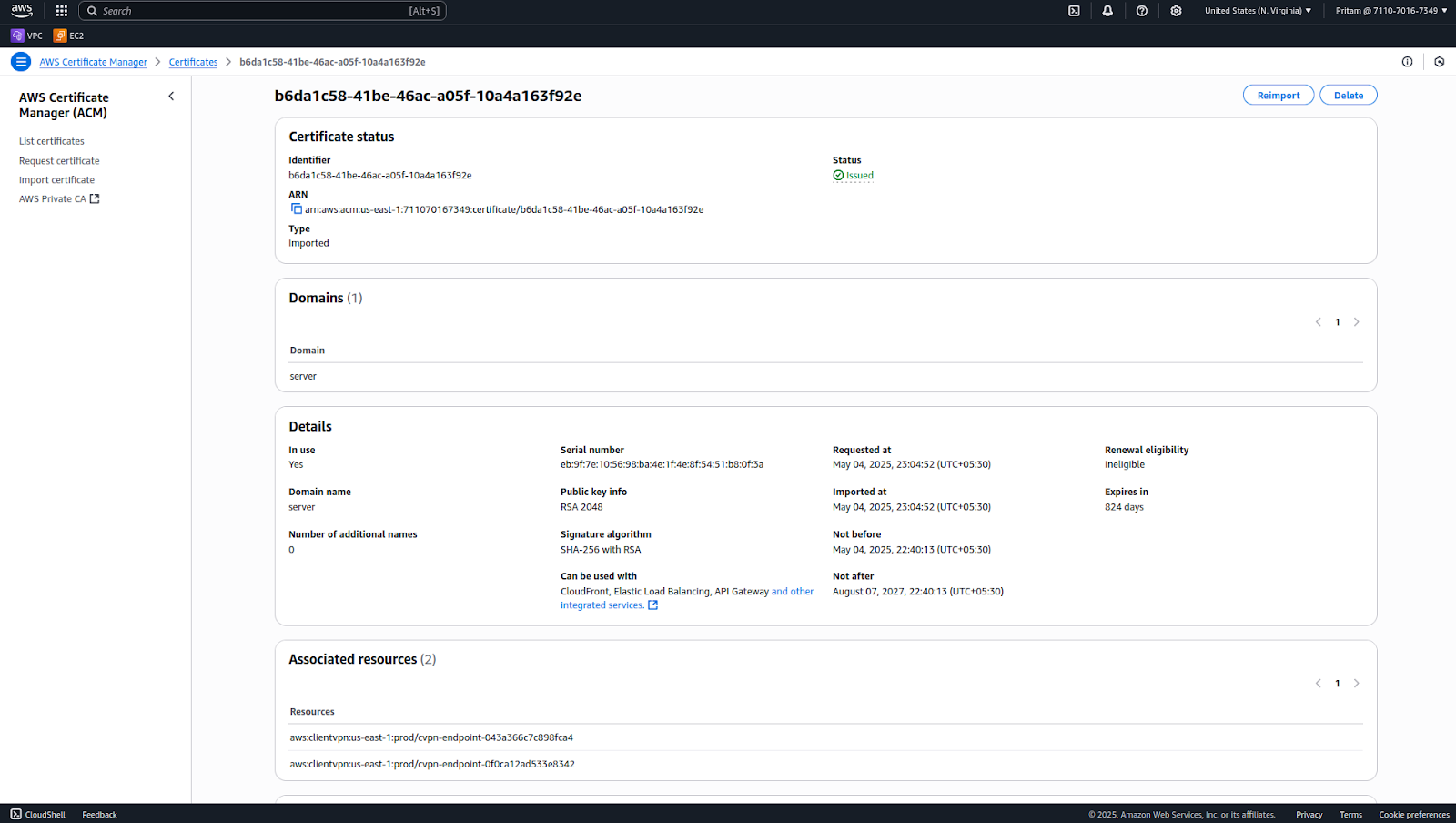The height and width of the screenshot is (823, 1456).
Task: Open the AWS services grid launcher
Action: pyautogui.click(x=60, y=10)
